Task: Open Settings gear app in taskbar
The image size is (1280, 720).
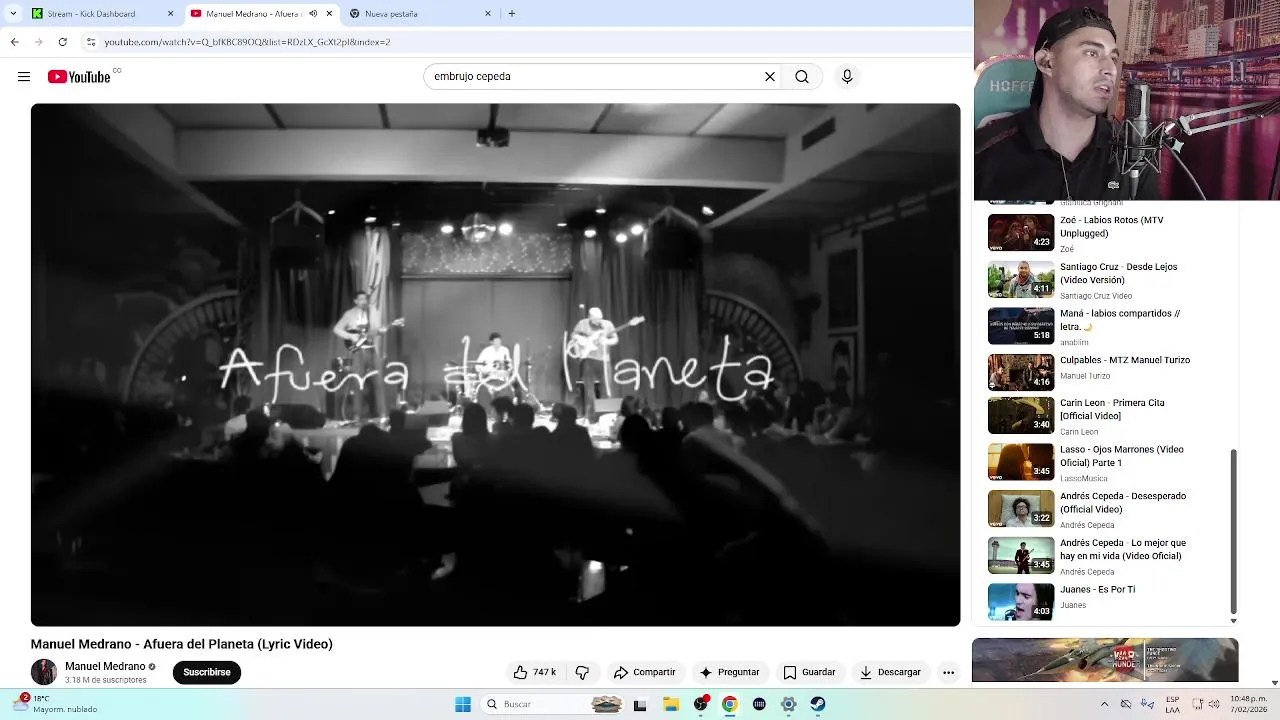Action: 789,704
